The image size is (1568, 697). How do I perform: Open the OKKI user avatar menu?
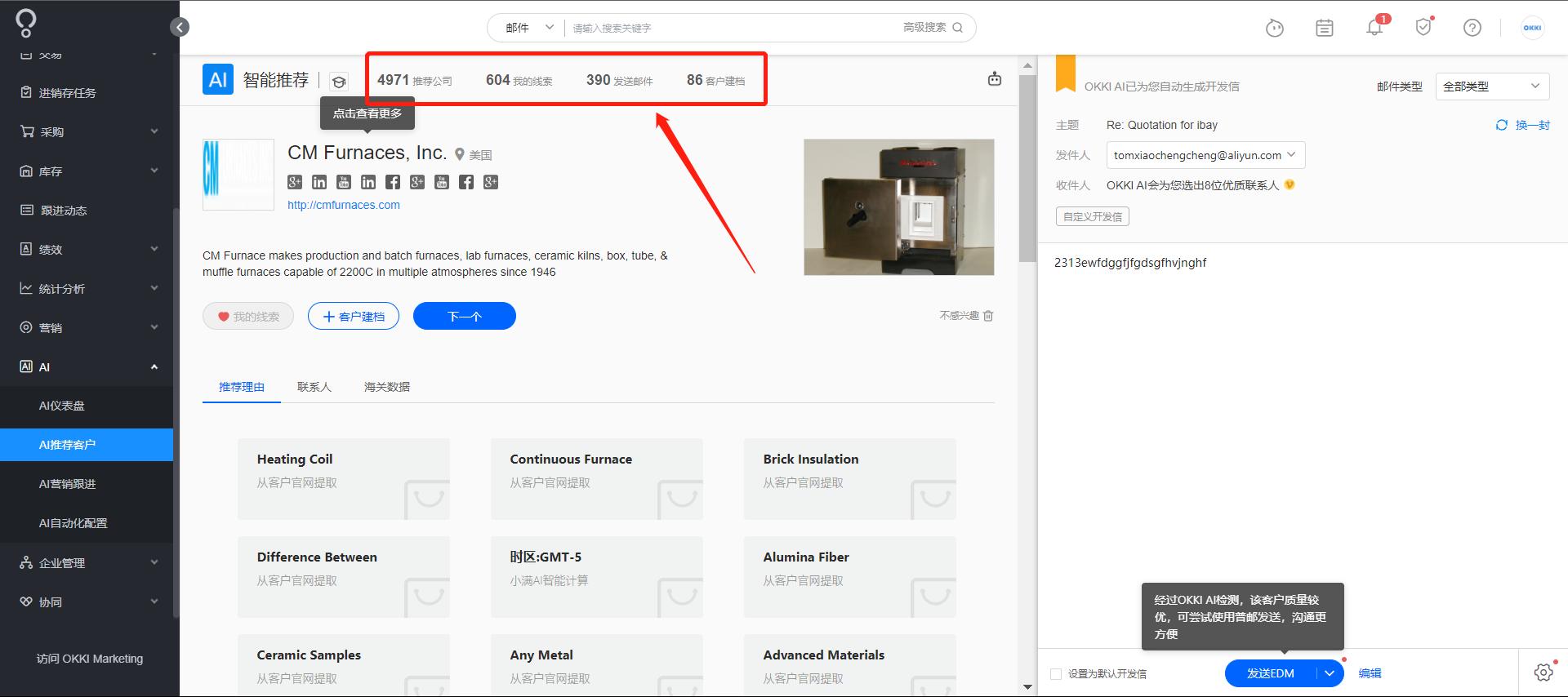(x=1532, y=28)
